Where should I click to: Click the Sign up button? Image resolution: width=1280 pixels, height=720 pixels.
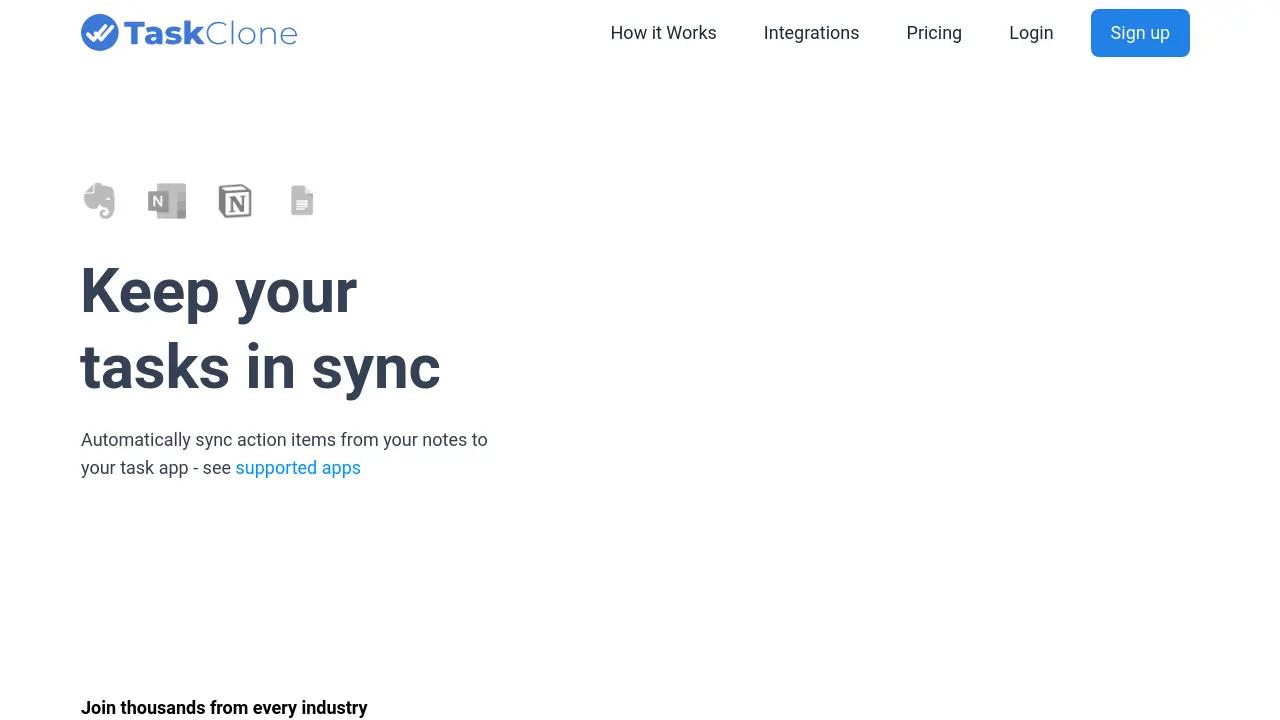pyautogui.click(x=1140, y=33)
